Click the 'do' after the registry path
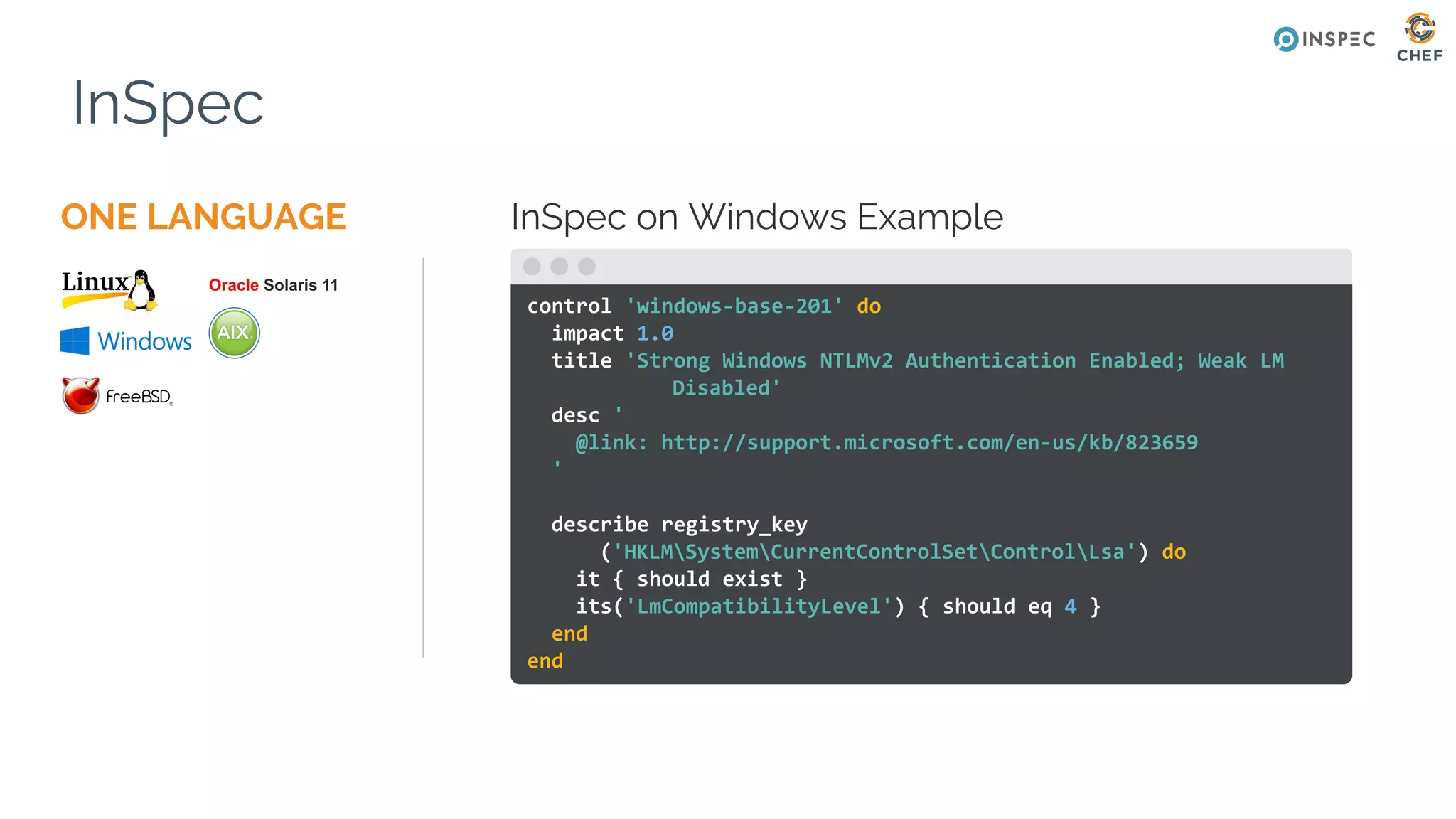The height and width of the screenshot is (819, 1456). (1174, 552)
